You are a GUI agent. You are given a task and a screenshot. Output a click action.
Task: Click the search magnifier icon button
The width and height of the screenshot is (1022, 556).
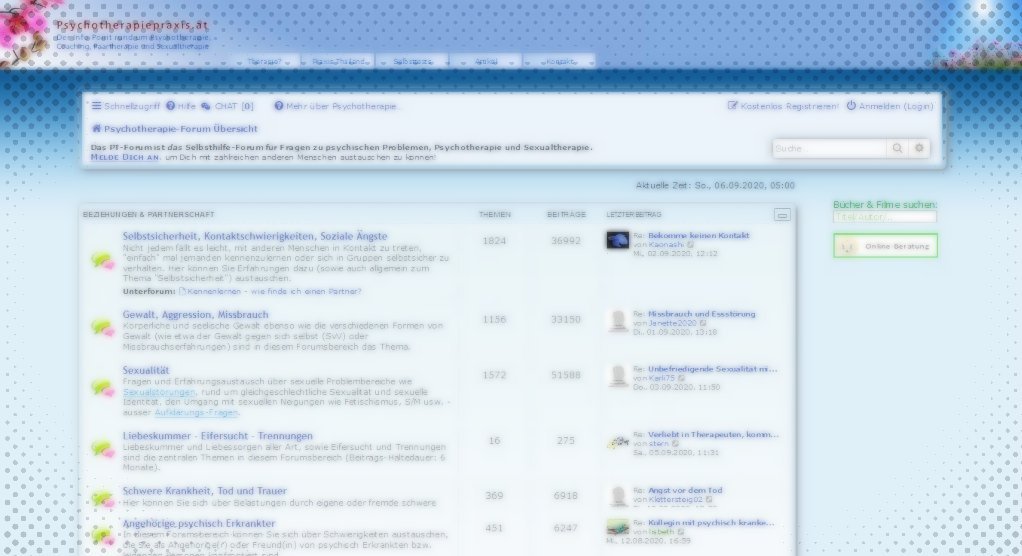pyautogui.click(x=897, y=148)
